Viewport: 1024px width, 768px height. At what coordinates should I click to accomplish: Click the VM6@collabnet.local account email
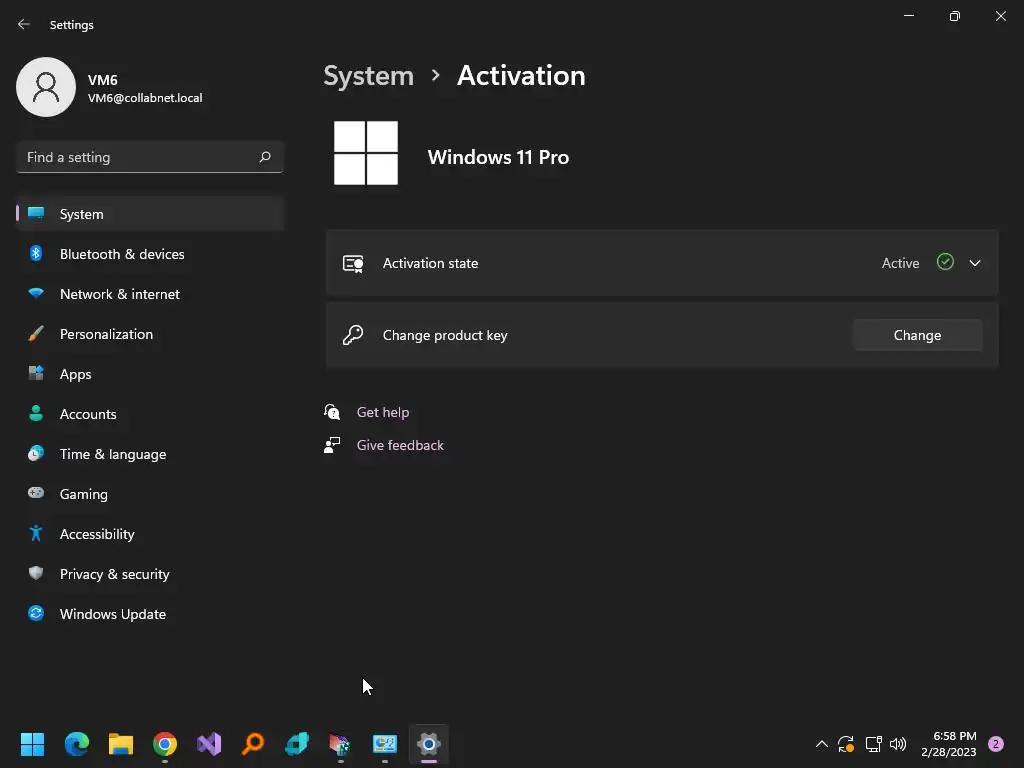(145, 98)
